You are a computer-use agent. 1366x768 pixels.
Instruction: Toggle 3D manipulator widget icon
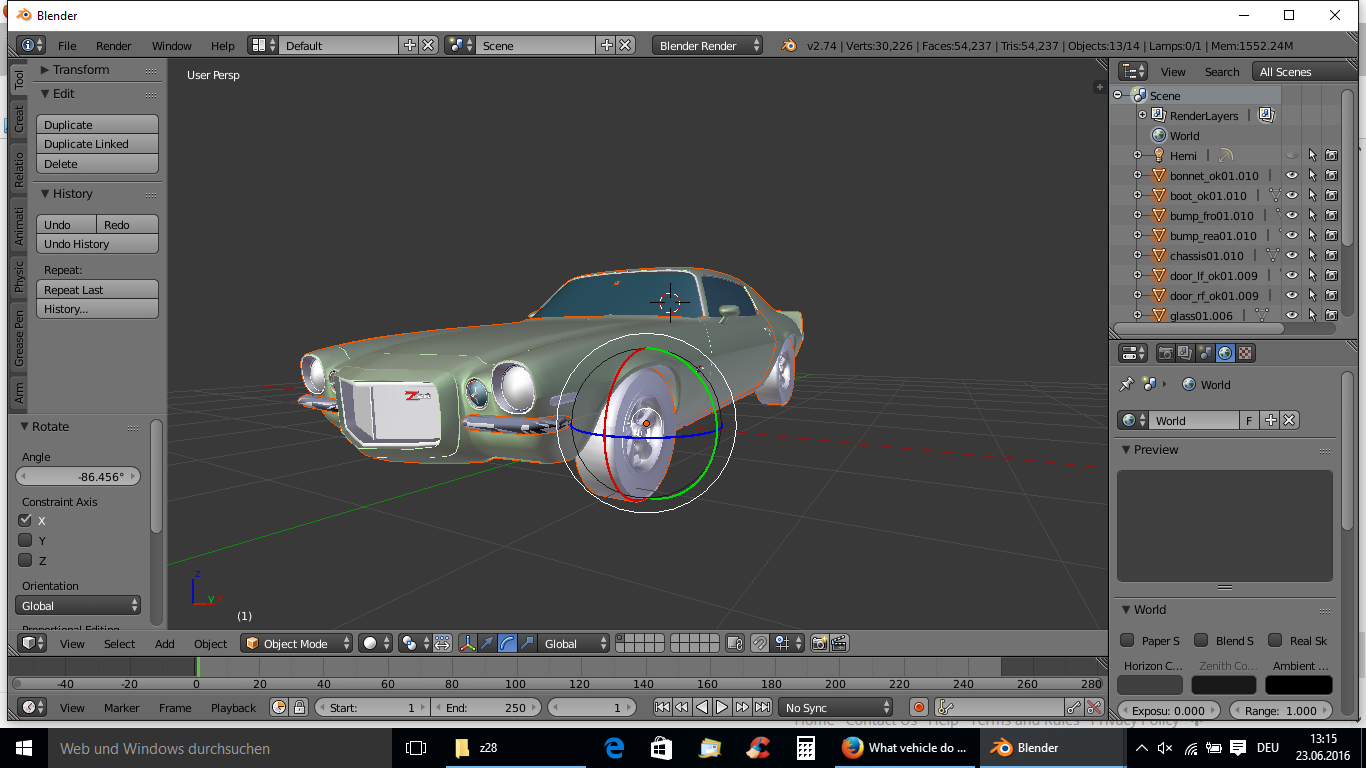point(467,644)
